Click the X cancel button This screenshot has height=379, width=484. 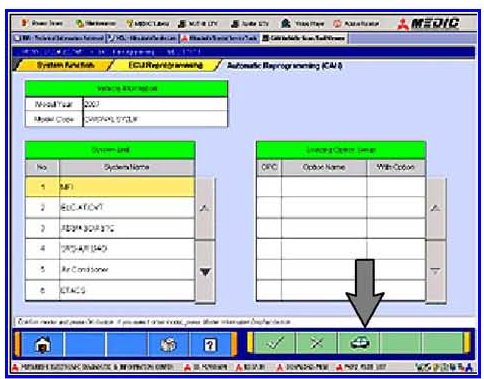[x=317, y=343]
